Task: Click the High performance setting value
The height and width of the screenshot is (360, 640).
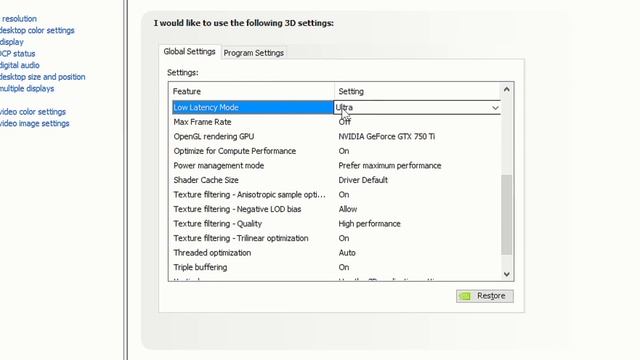Action: pyautogui.click(x=369, y=224)
